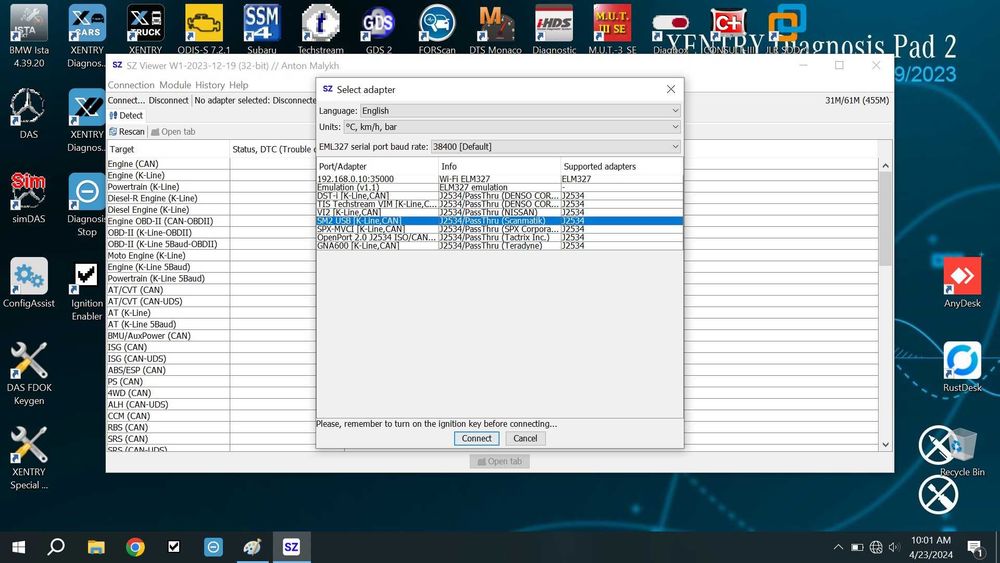This screenshot has width=1000, height=563.
Task: Launch Techstream desktop icon
Action: (320, 29)
